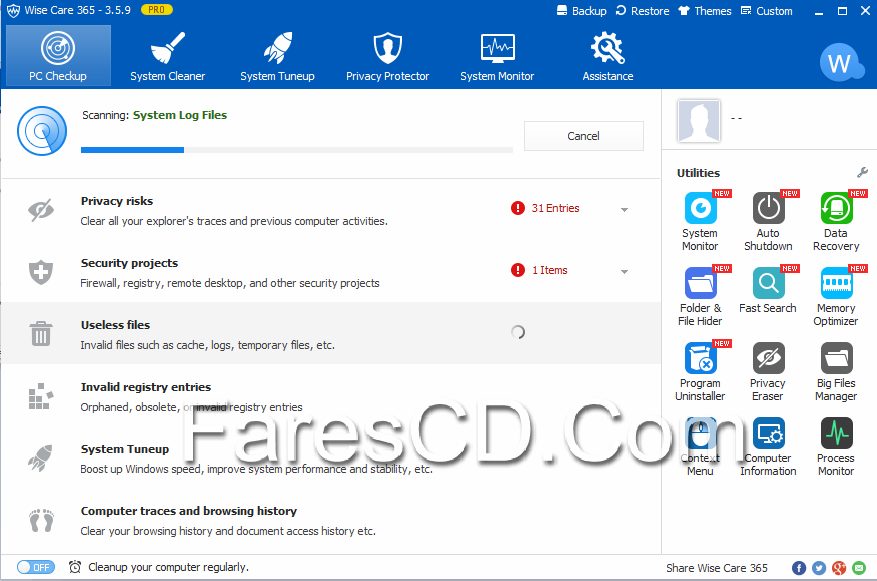Open the Assistance tab
The width and height of the screenshot is (877, 581).
point(608,55)
